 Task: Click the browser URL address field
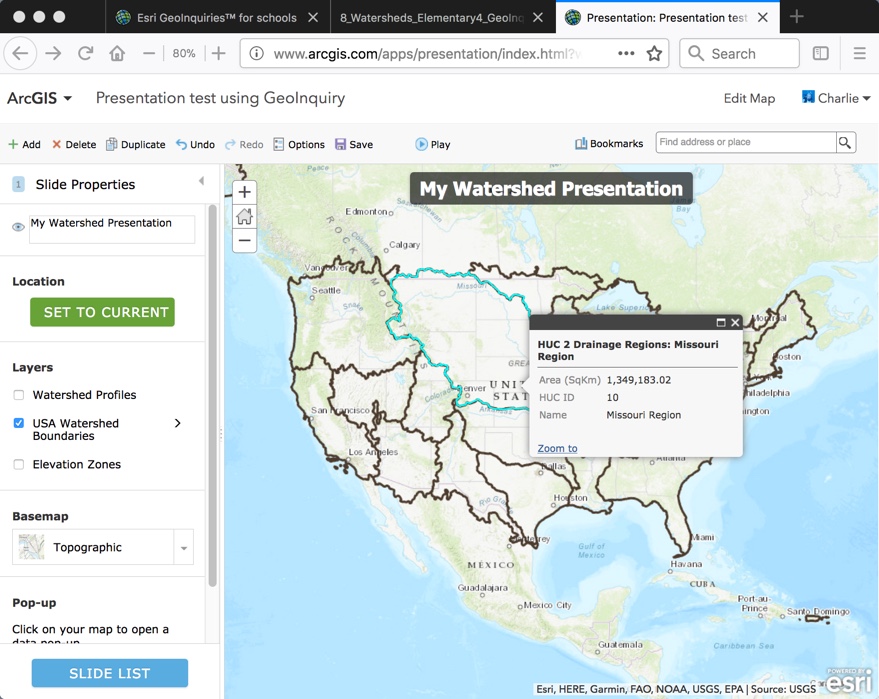tap(427, 54)
